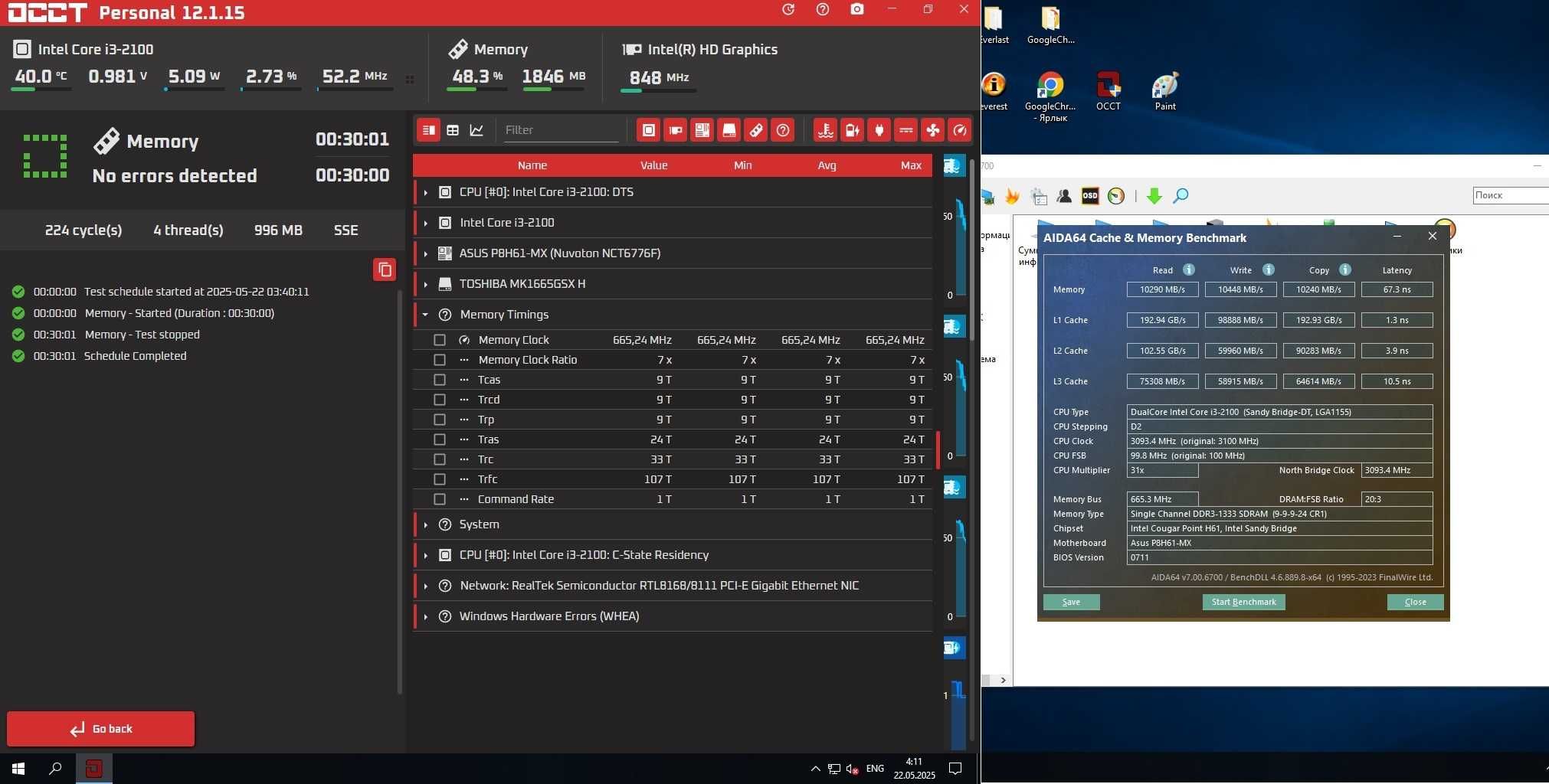Sort sensor table by Name column
The width and height of the screenshot is (1549, 784).
click(x=532, y=165)
